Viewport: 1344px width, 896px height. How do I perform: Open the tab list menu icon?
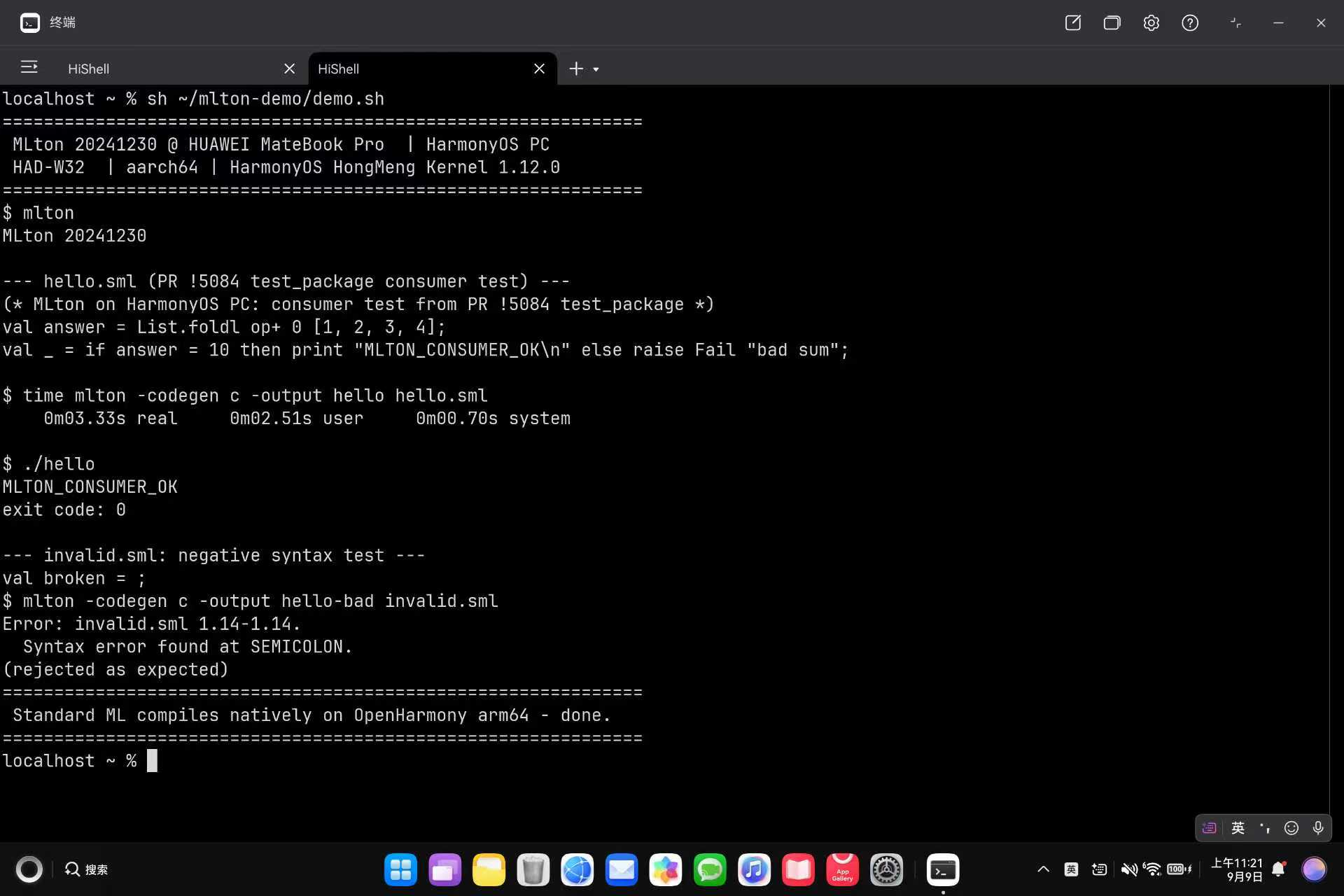tap(29, 67)
